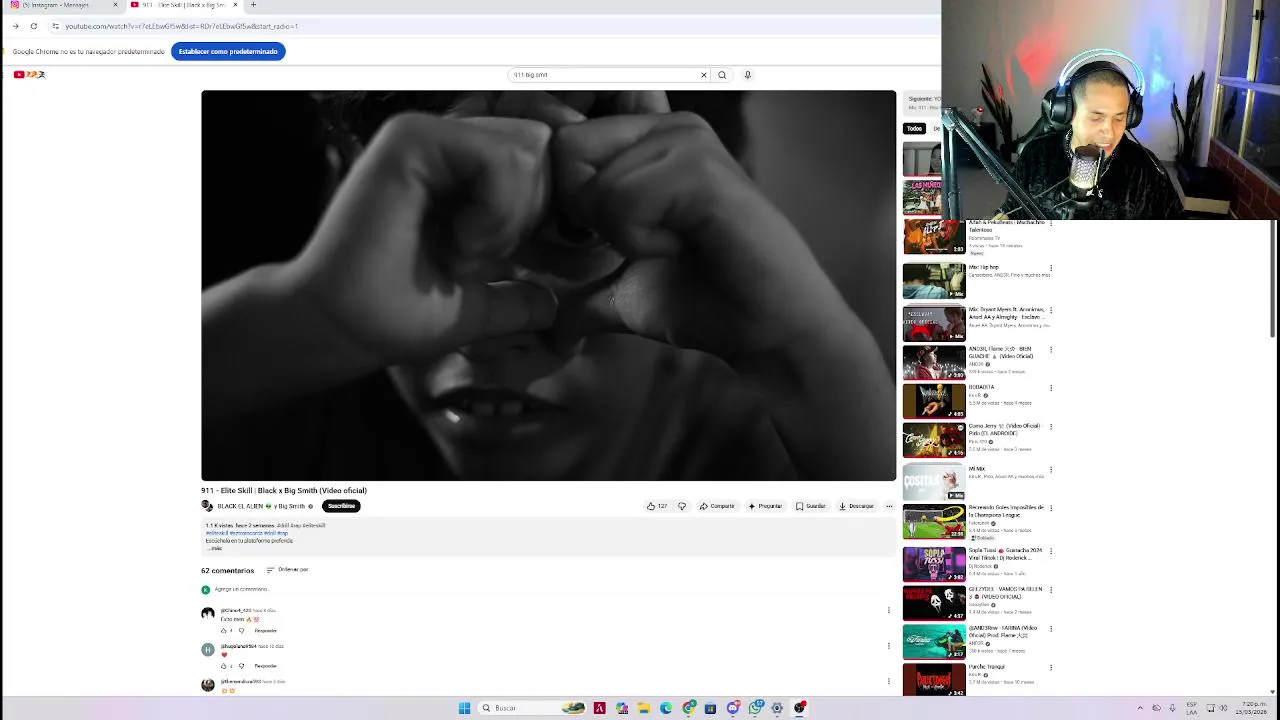Click the Preguntar button

point(765,506)
